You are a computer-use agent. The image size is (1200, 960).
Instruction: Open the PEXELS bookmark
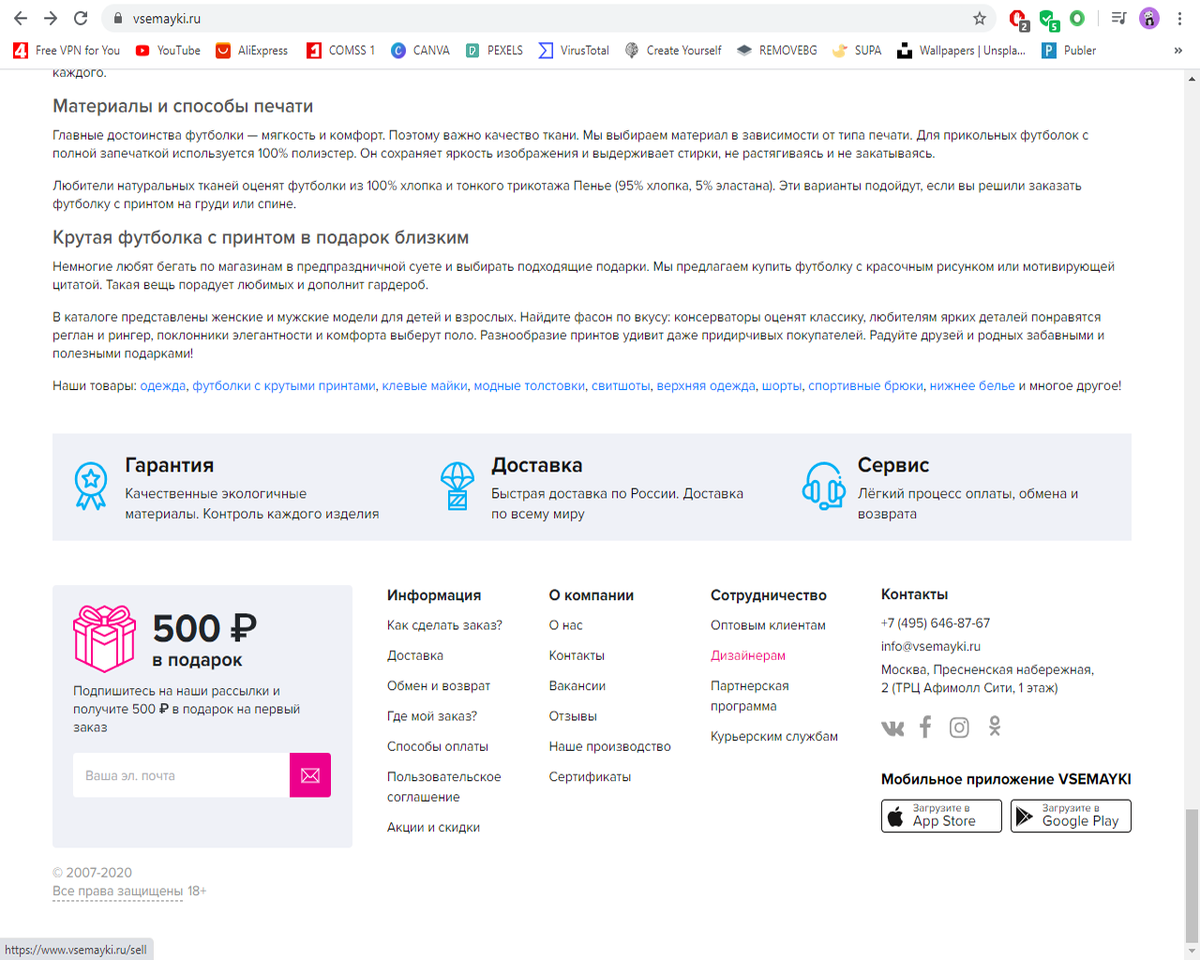[x=495, y=50]
